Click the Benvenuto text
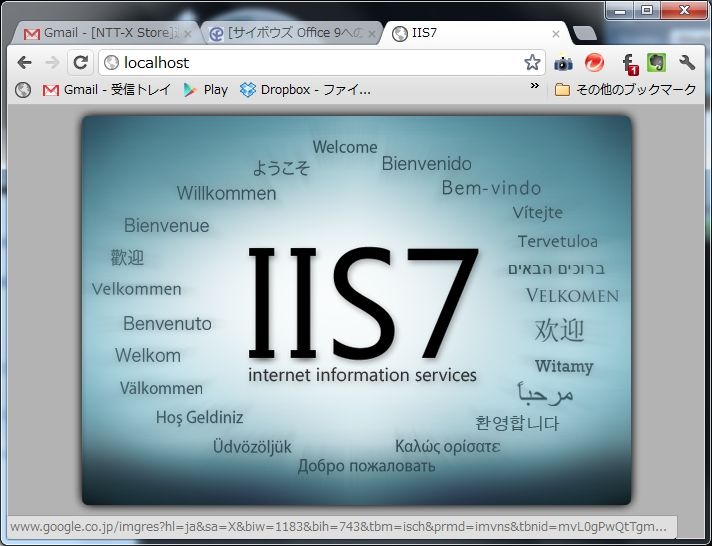The width and height of the screenshot is (712, 546). point(168,324)
